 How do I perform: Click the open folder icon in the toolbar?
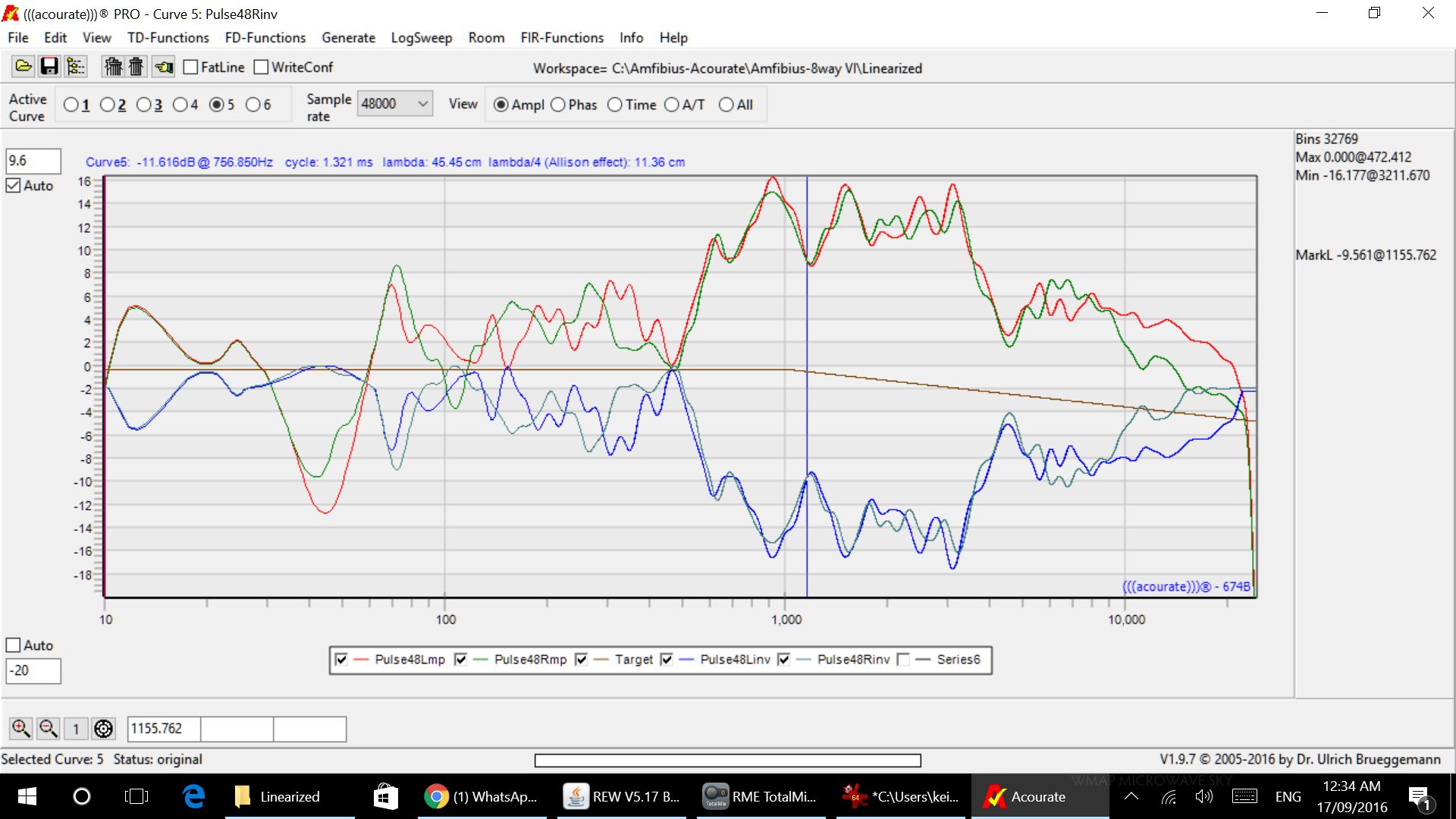[24, 67]
